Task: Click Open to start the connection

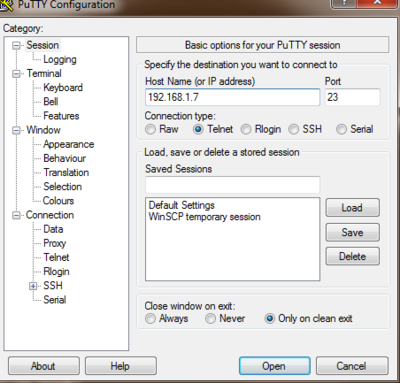Action: pos(275,366)
